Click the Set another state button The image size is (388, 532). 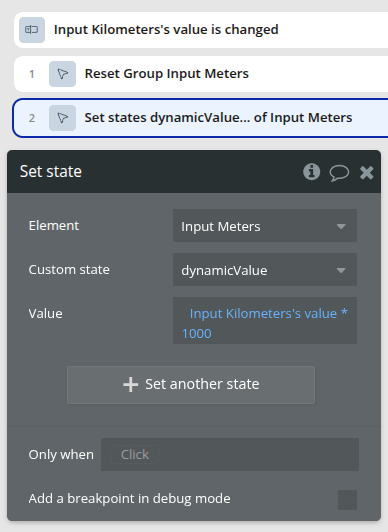coord(191,385)
